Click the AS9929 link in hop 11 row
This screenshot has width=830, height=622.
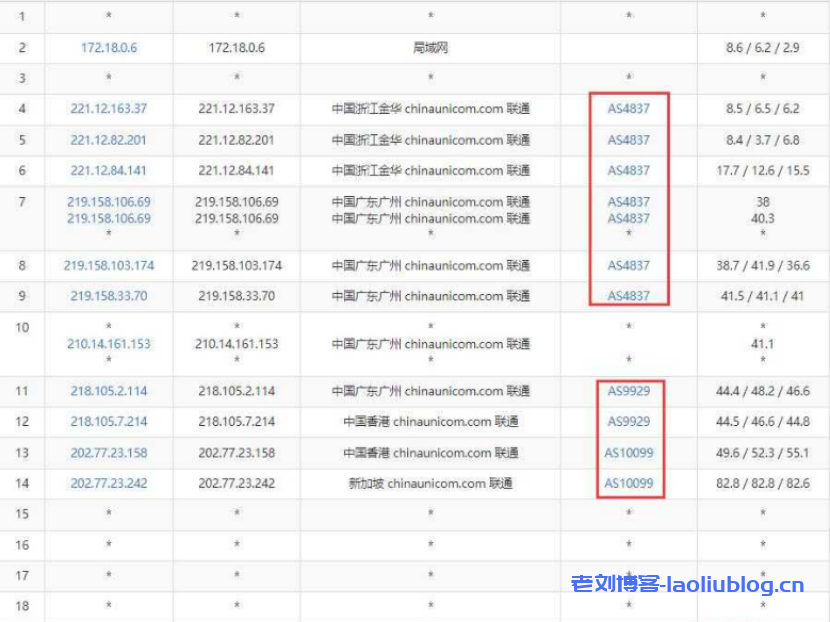tap(628, 391)
